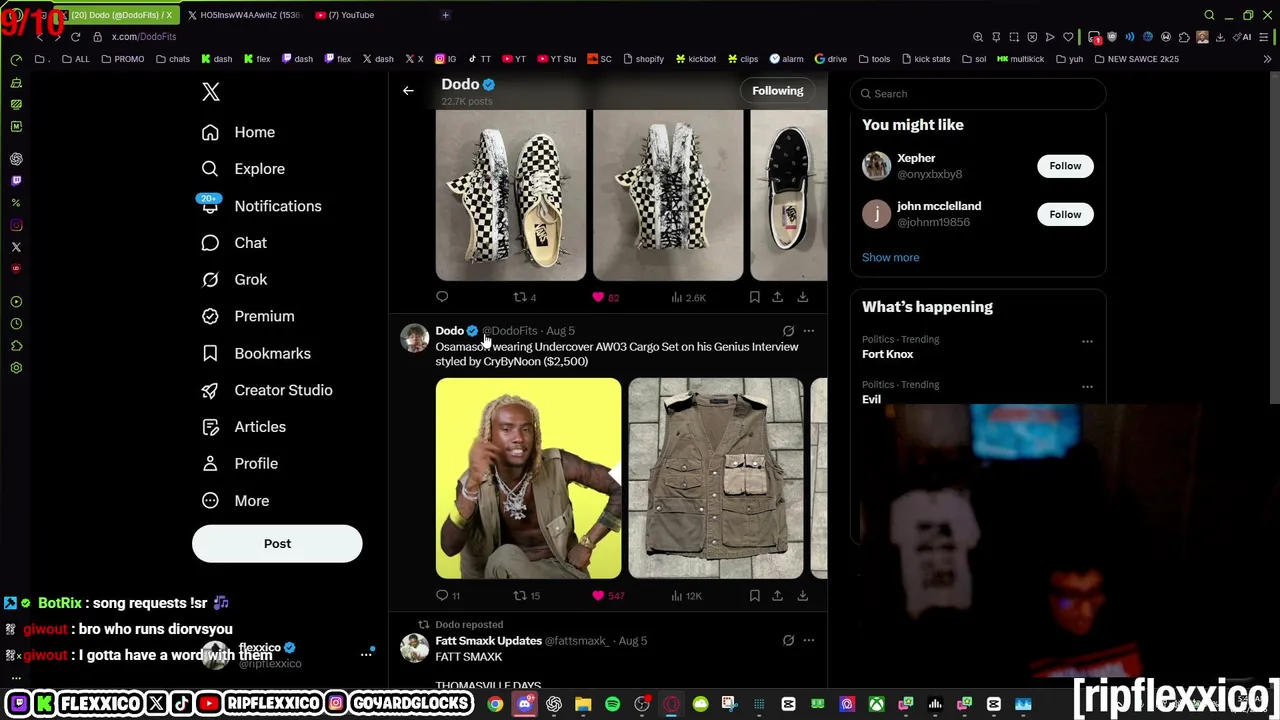Click the x.com/DodoFits address bar
1280x720 pixels.
[144, 37]
